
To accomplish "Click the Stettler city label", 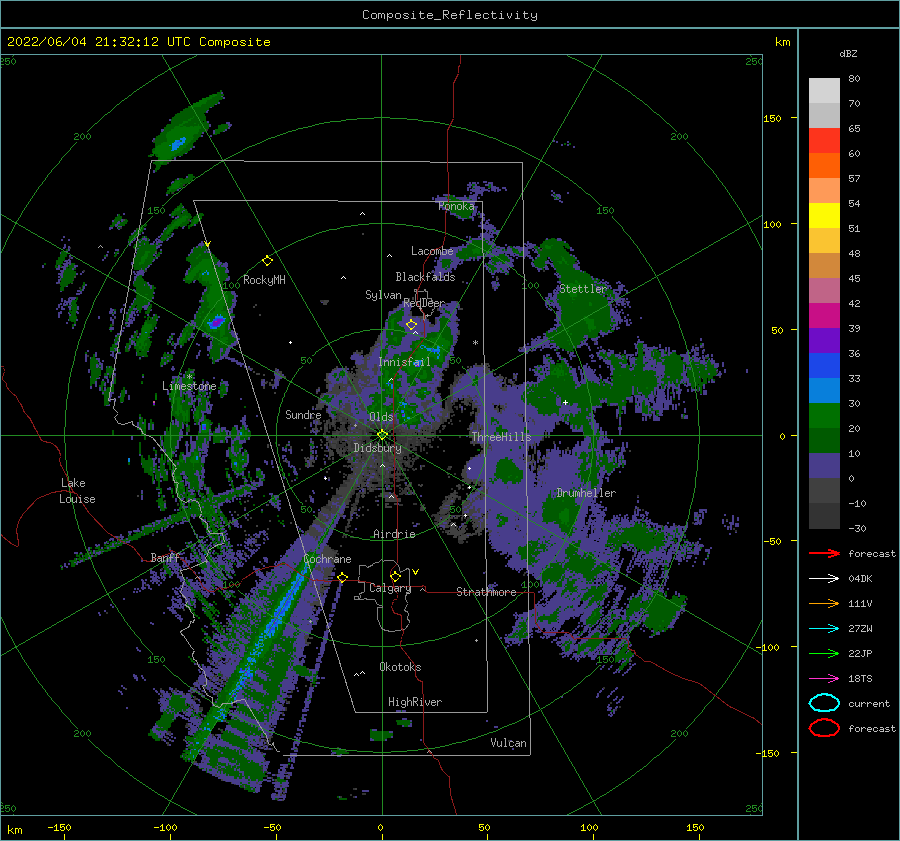I will (x=583, y=289).
